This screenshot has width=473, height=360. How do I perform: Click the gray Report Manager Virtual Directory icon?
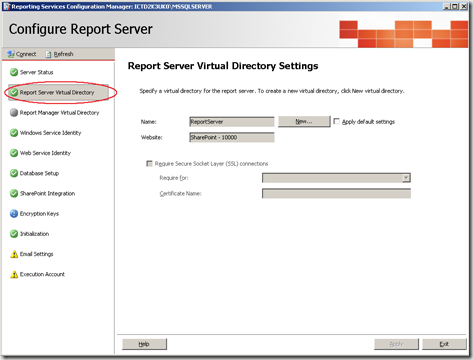14,113
